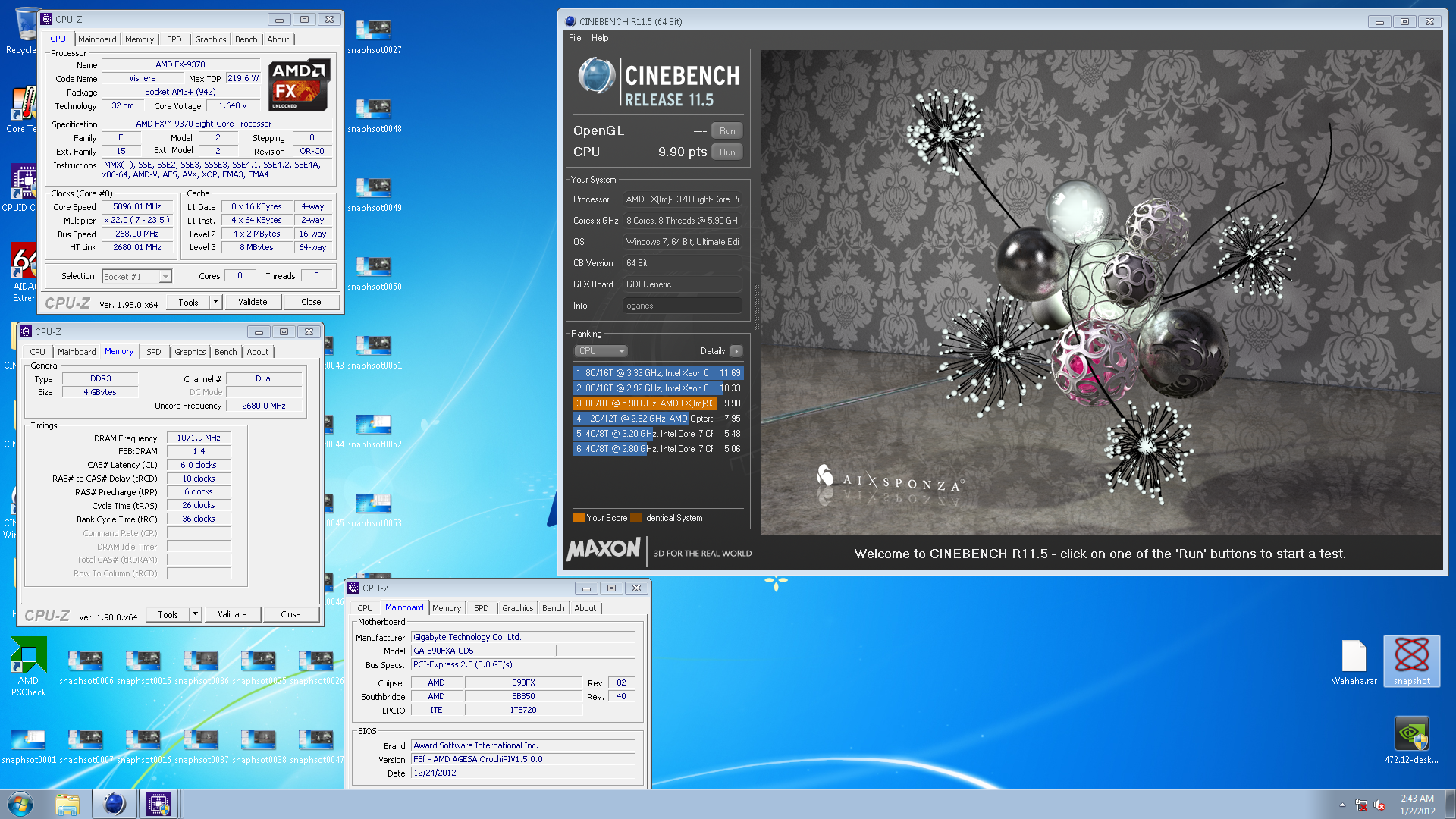Click Validate in Memory CPU-Z window
1456x819 pixels.
pos(232,614)
